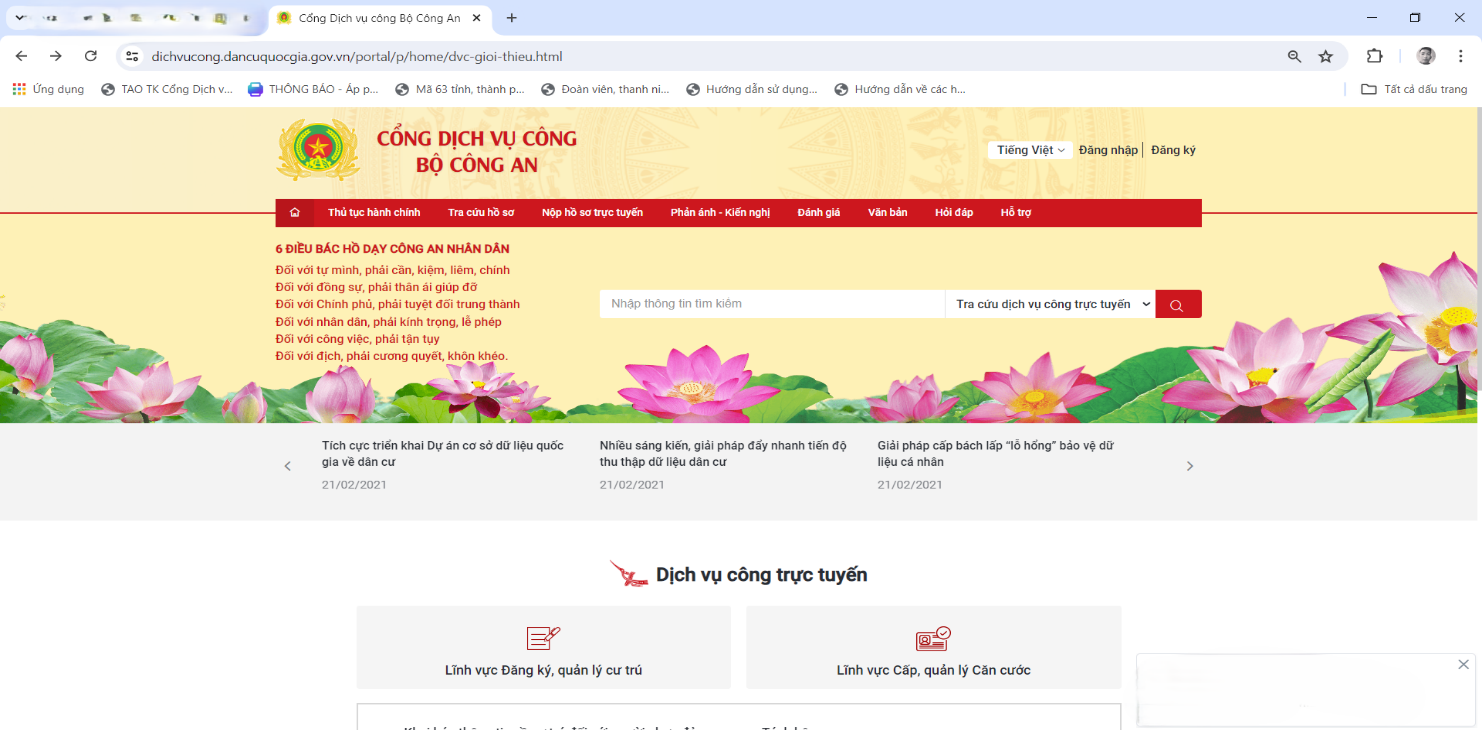Viewport: 1482px width, 730px height.
Task: Open the Thủ tục hành chính menu
Action: click(x=374, y=213)
